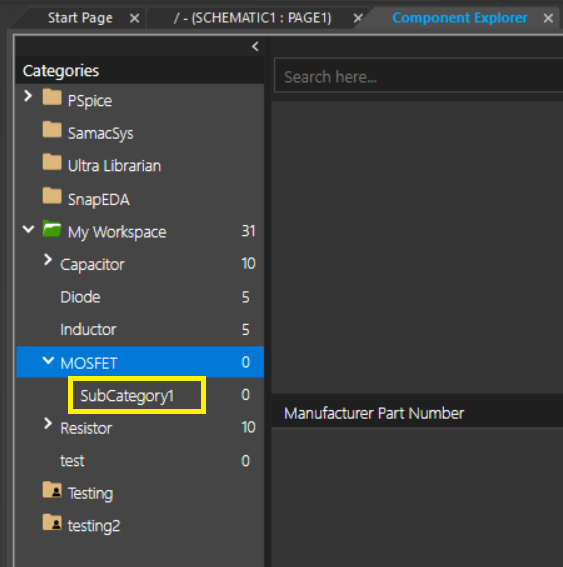Viewport: 563px width, 567px height.
Task: Select the SamacSys folder icon
Action: coord(52,130)
